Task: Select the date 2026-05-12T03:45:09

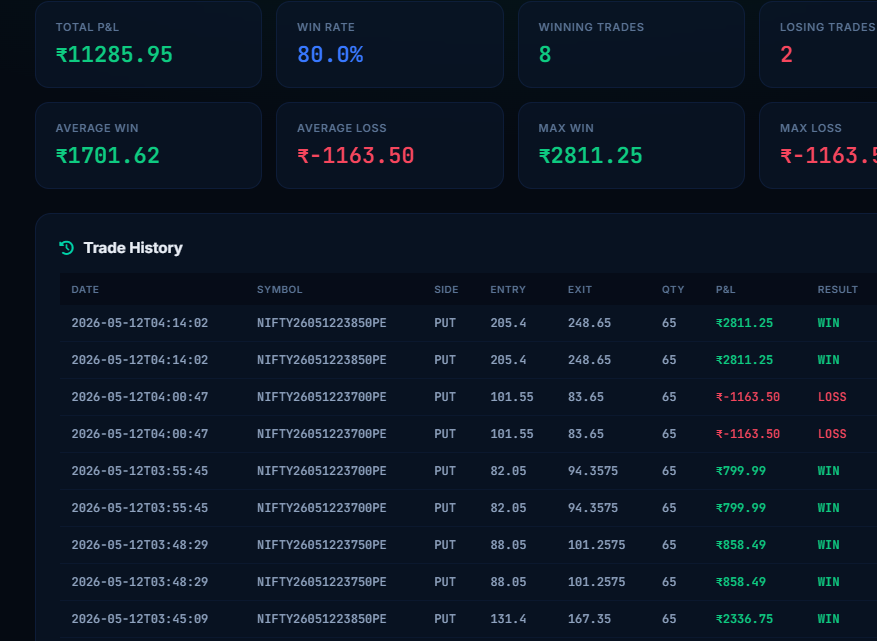Action: pos(140,619)
